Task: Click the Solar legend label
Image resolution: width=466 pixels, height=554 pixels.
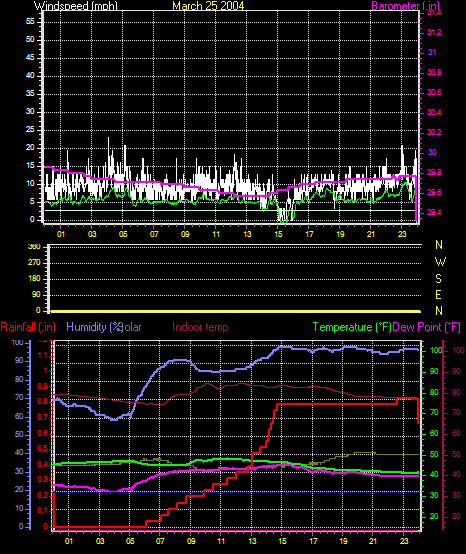Action: [131, 327]
